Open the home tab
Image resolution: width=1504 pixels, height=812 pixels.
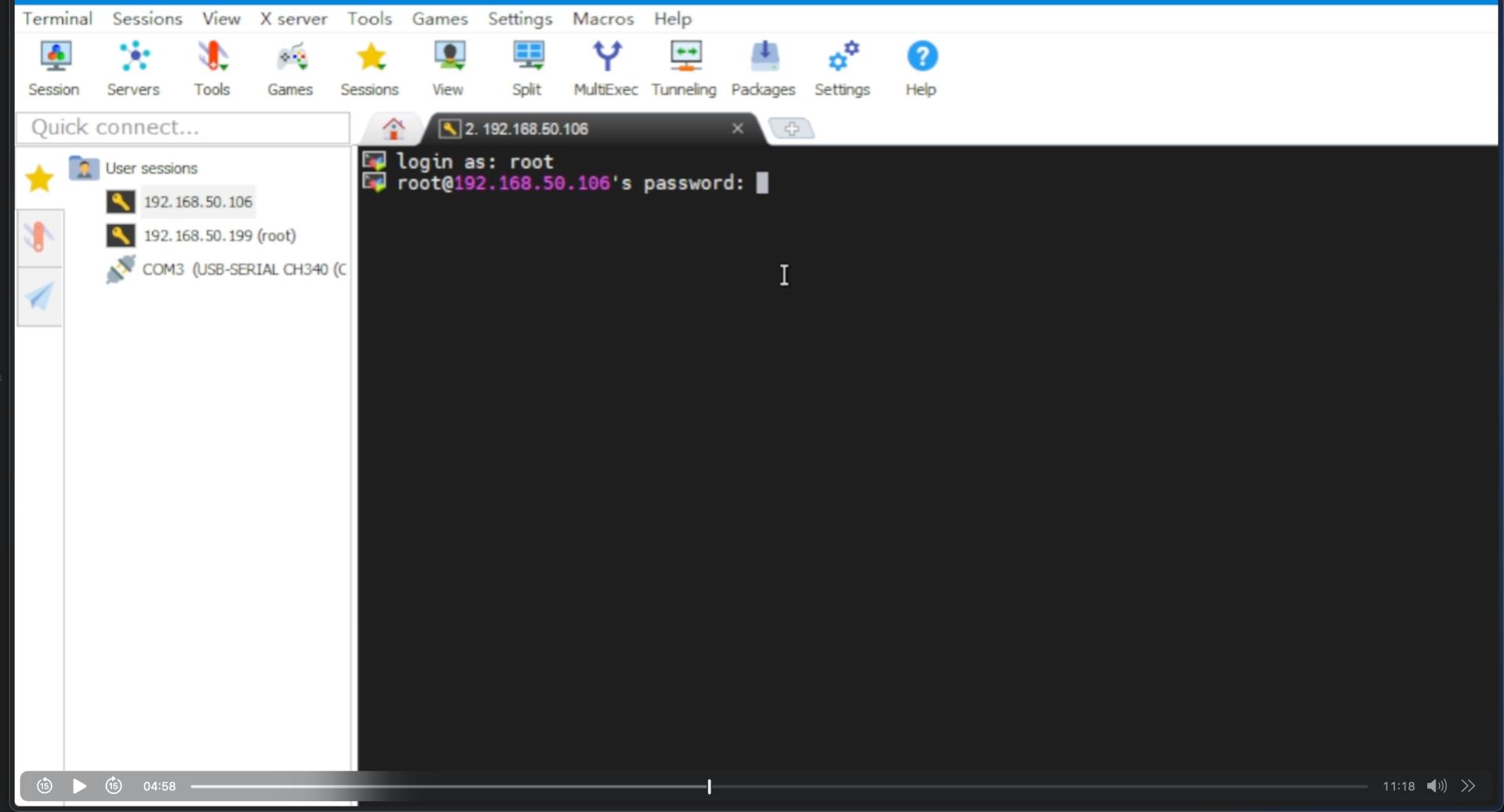click(393, 128)
